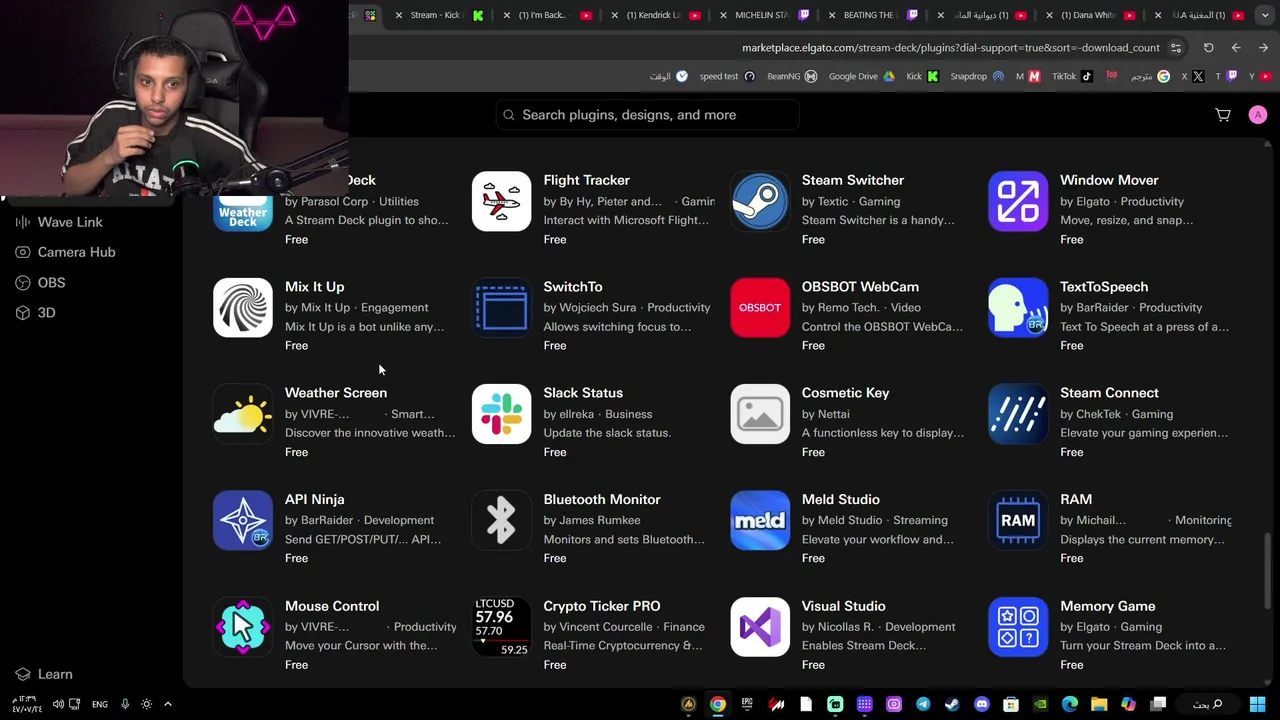Open Wave Link category in sidebar
The width and height of the screenshot is (1280, 720).
point(60,222)
